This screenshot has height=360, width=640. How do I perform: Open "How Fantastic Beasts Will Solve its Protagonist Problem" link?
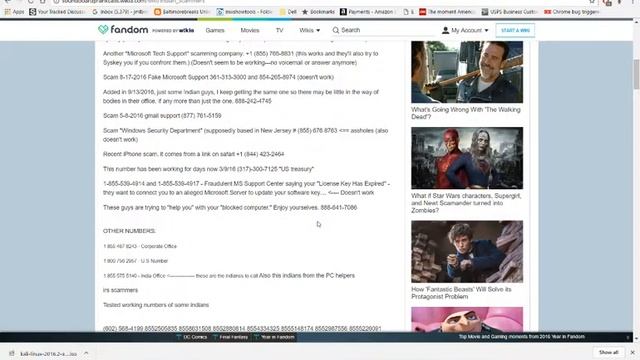pyautogui.click(x=461, y=293)
